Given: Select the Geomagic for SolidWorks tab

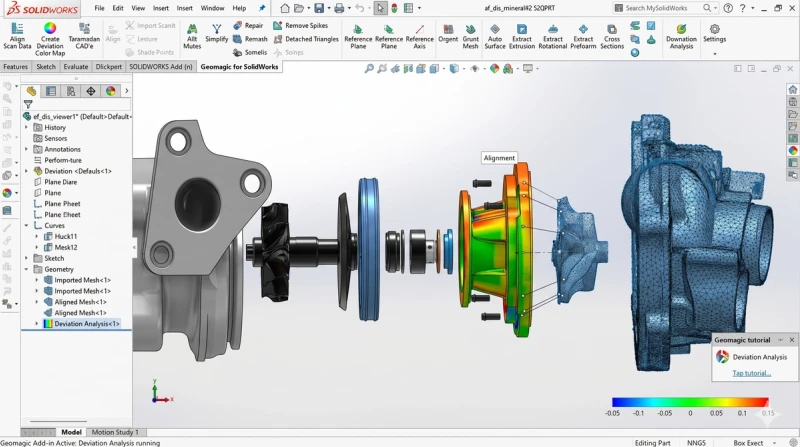Looking at the screenshot, I should click(x=239, y=66).
